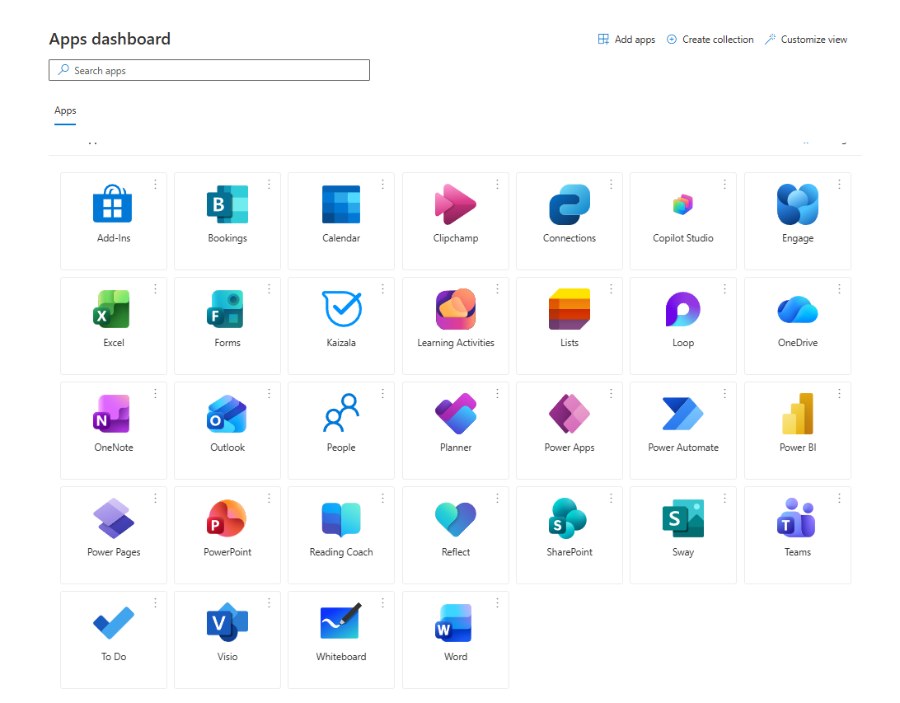Open the Reflect app icon
Screen dimensions: 900x703
coord(455,519)
